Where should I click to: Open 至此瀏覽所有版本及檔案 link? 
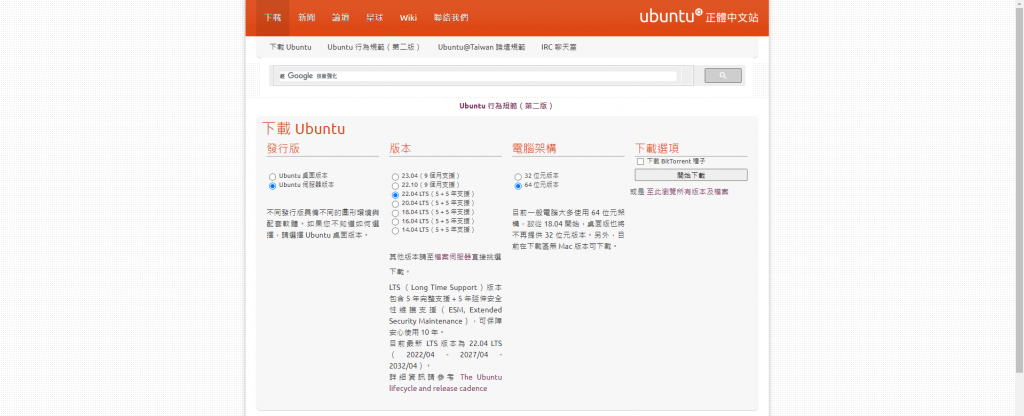[688, 192]
